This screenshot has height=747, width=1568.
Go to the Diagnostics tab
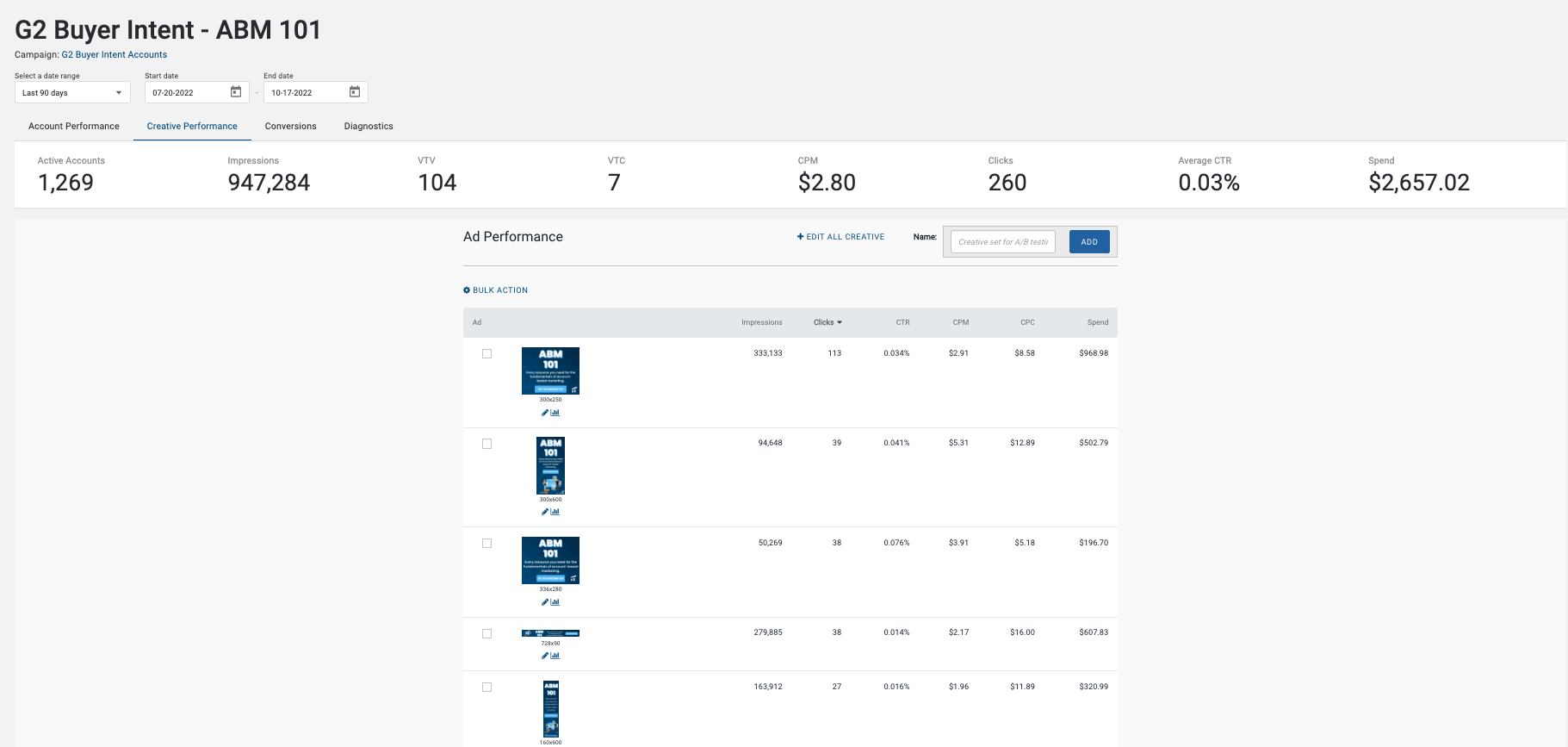point(369,126)
